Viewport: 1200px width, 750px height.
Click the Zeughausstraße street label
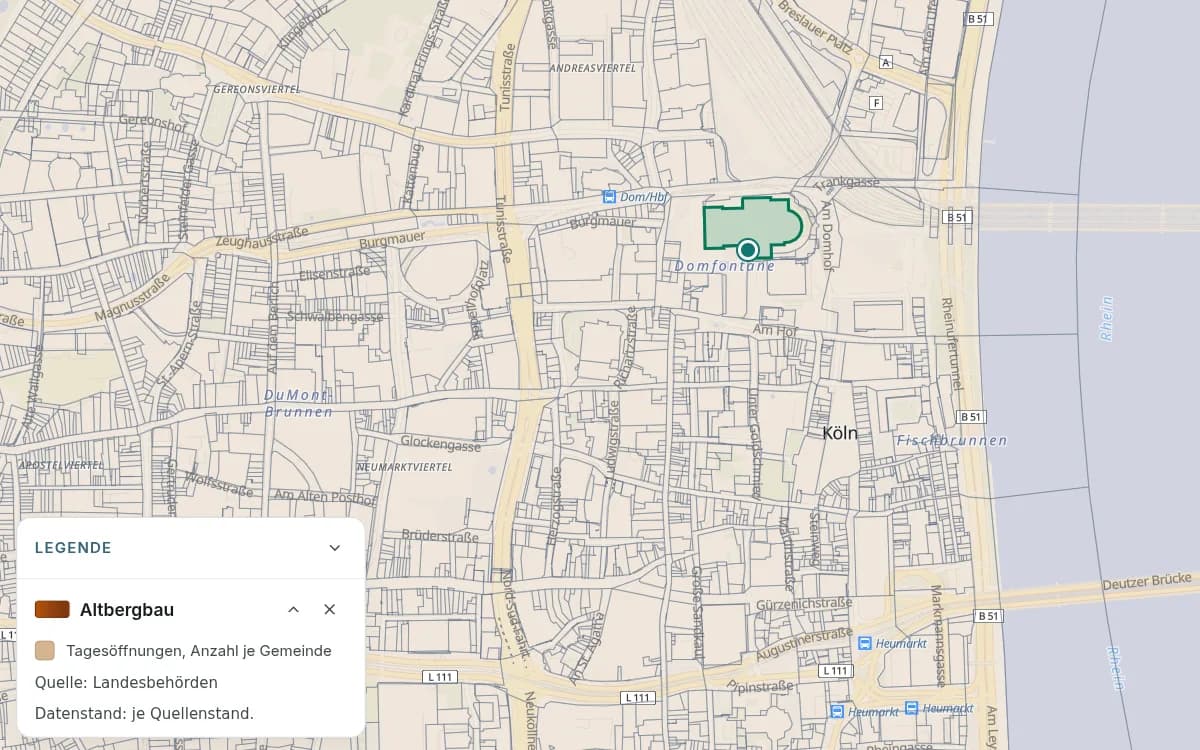[x=261, y=236]
